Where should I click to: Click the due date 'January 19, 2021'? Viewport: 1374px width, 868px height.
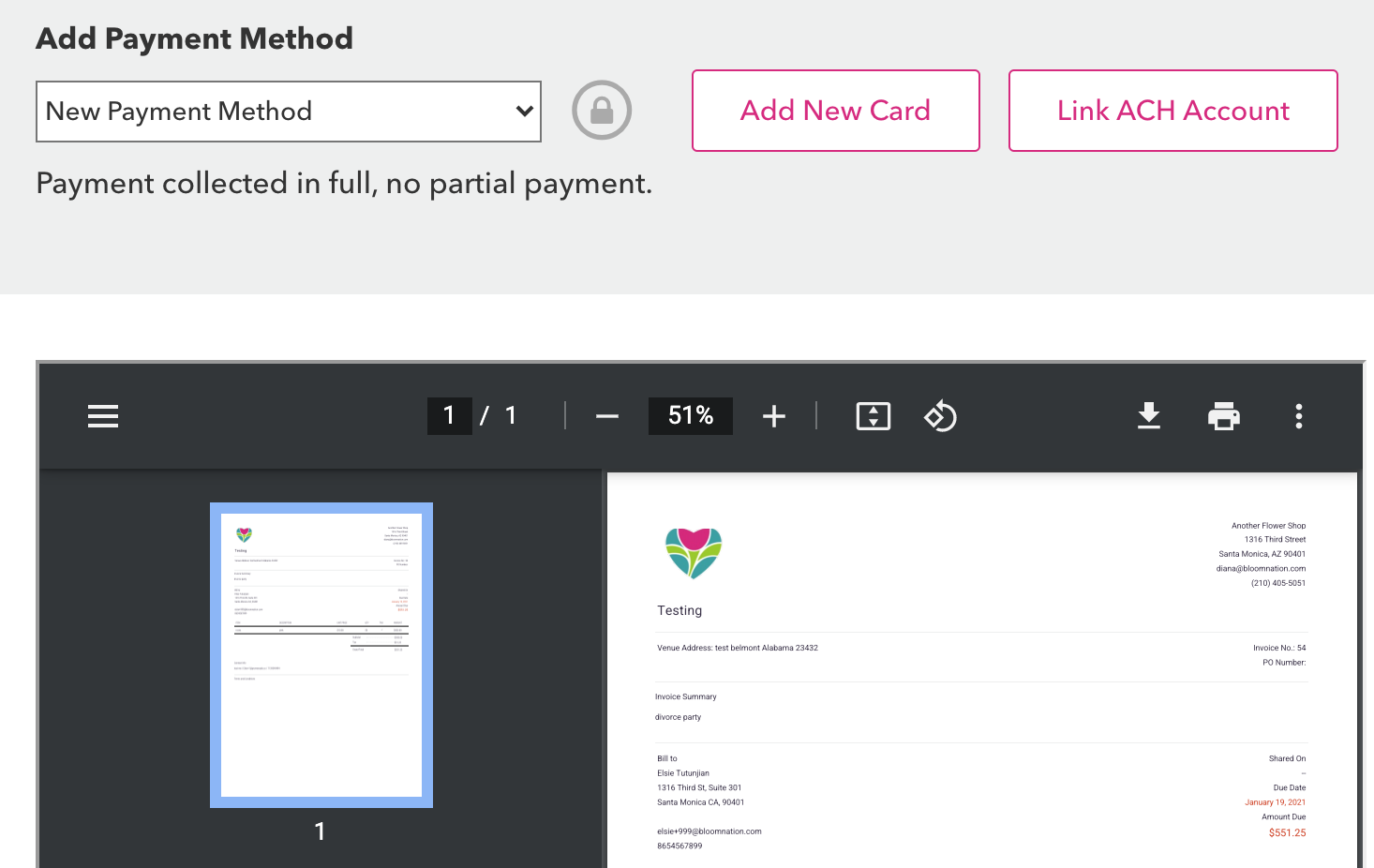click(x=1275, y=802)
